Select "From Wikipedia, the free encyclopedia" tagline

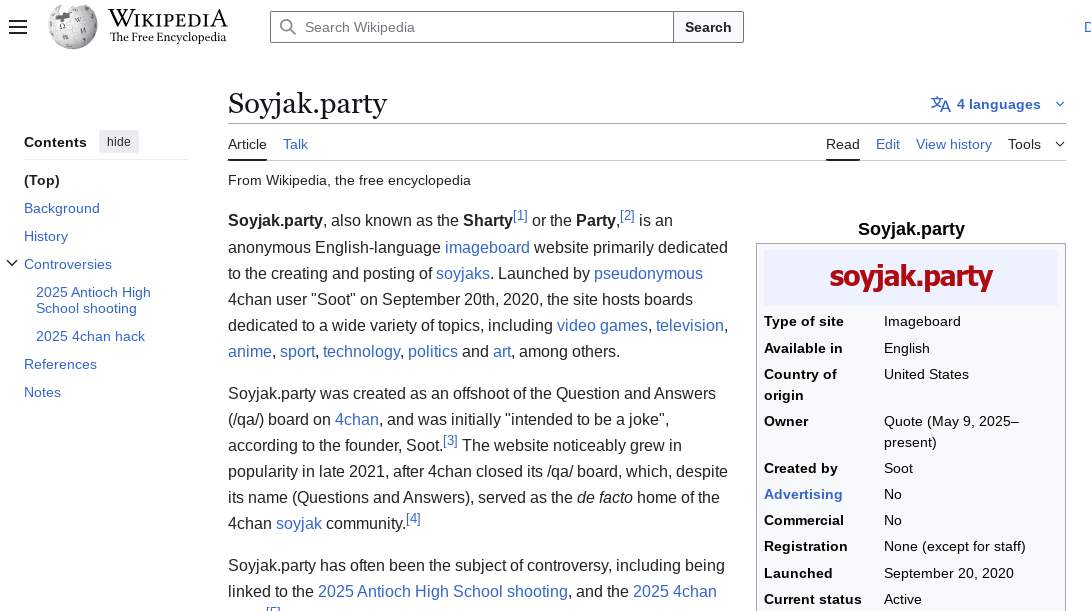[349, 180]
